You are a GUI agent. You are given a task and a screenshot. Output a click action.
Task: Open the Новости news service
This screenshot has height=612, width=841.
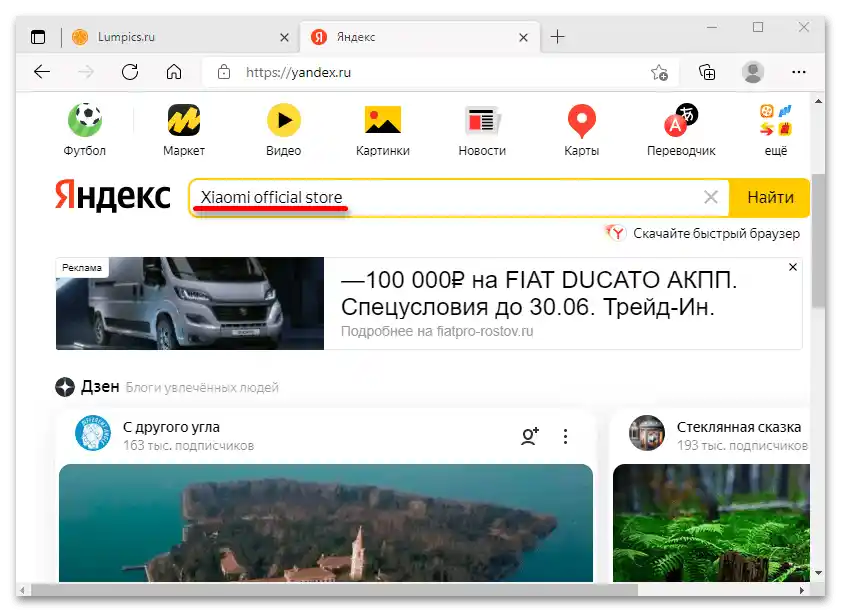coord(482,130)
